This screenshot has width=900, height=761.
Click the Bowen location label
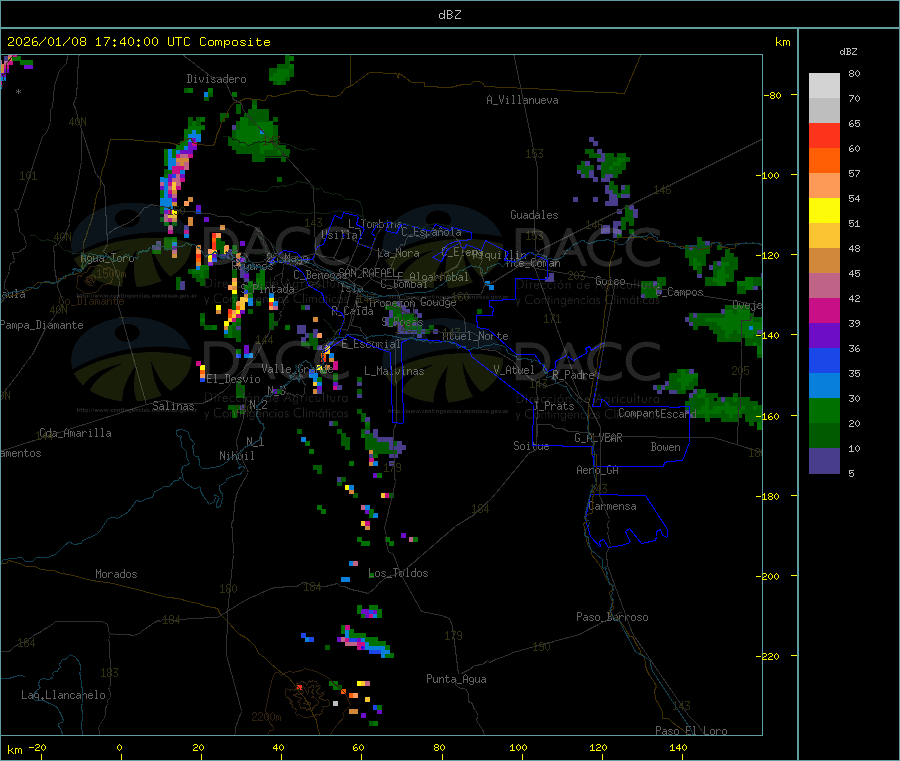tap(666, 447)
